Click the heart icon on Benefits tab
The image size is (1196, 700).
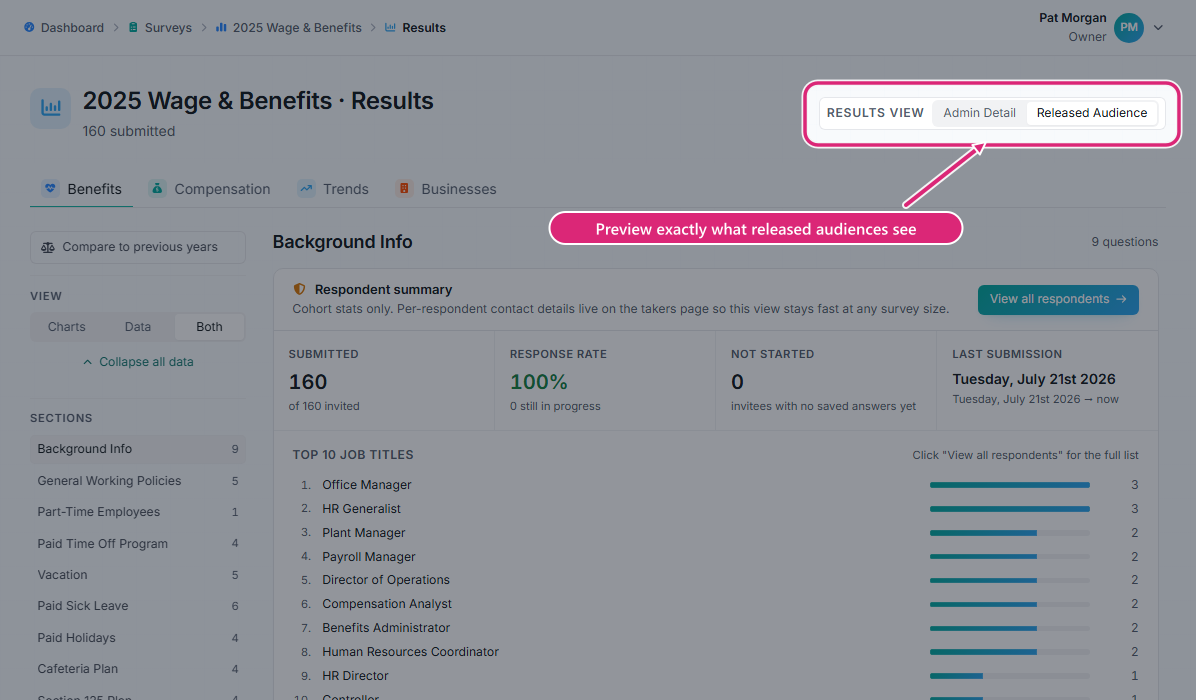click(50, 188)
